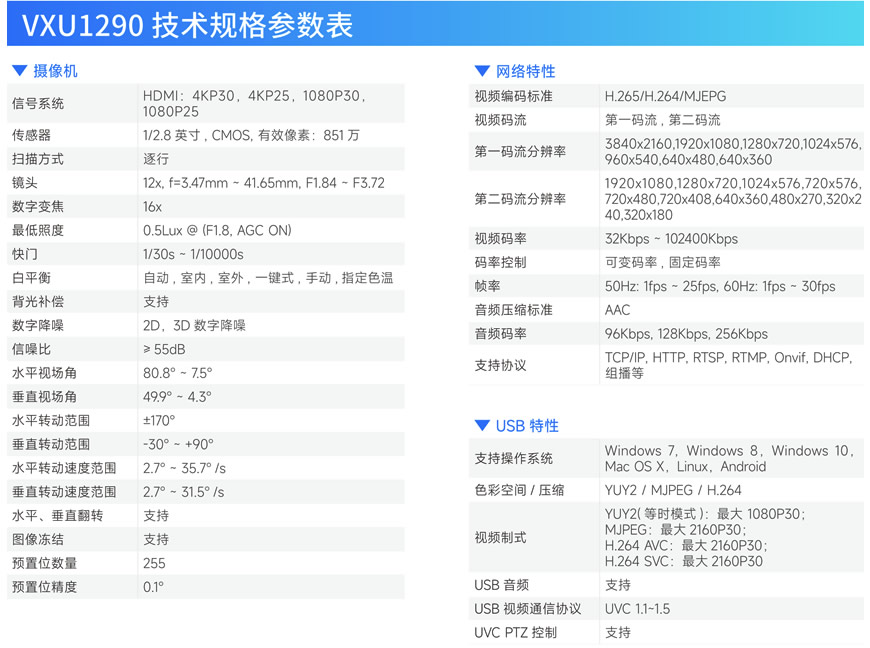Collapse the USB 特性 section triangle
This screenshot has height=648, width=870.
point(482,426)
